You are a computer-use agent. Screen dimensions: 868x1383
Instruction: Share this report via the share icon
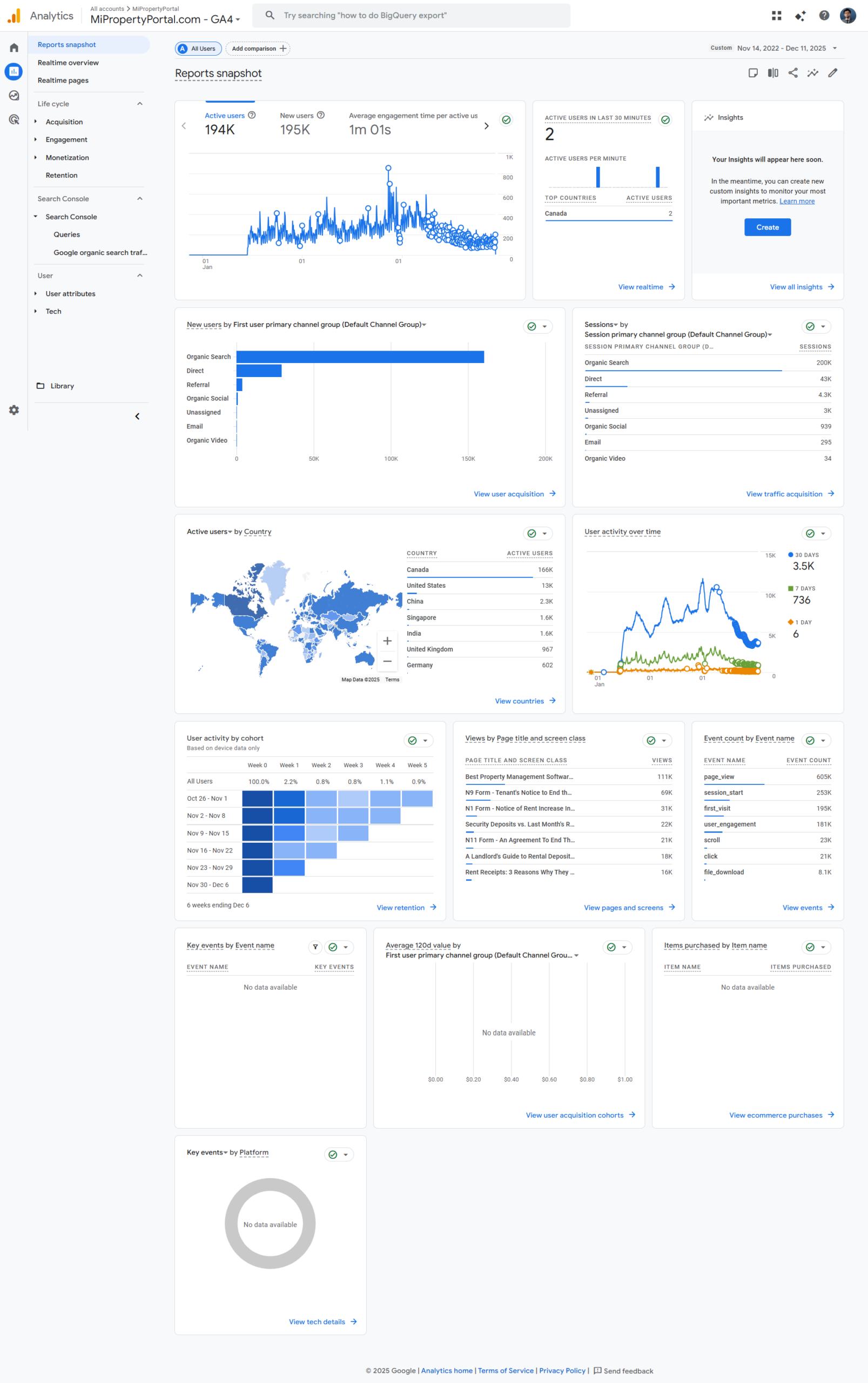pyautogui.click(x=793, y=73)
